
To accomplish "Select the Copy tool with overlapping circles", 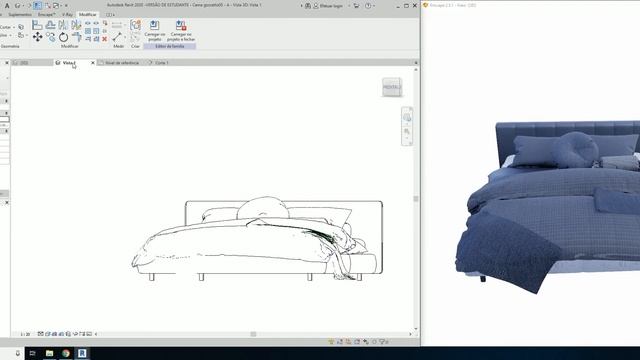I will point(51,37).
